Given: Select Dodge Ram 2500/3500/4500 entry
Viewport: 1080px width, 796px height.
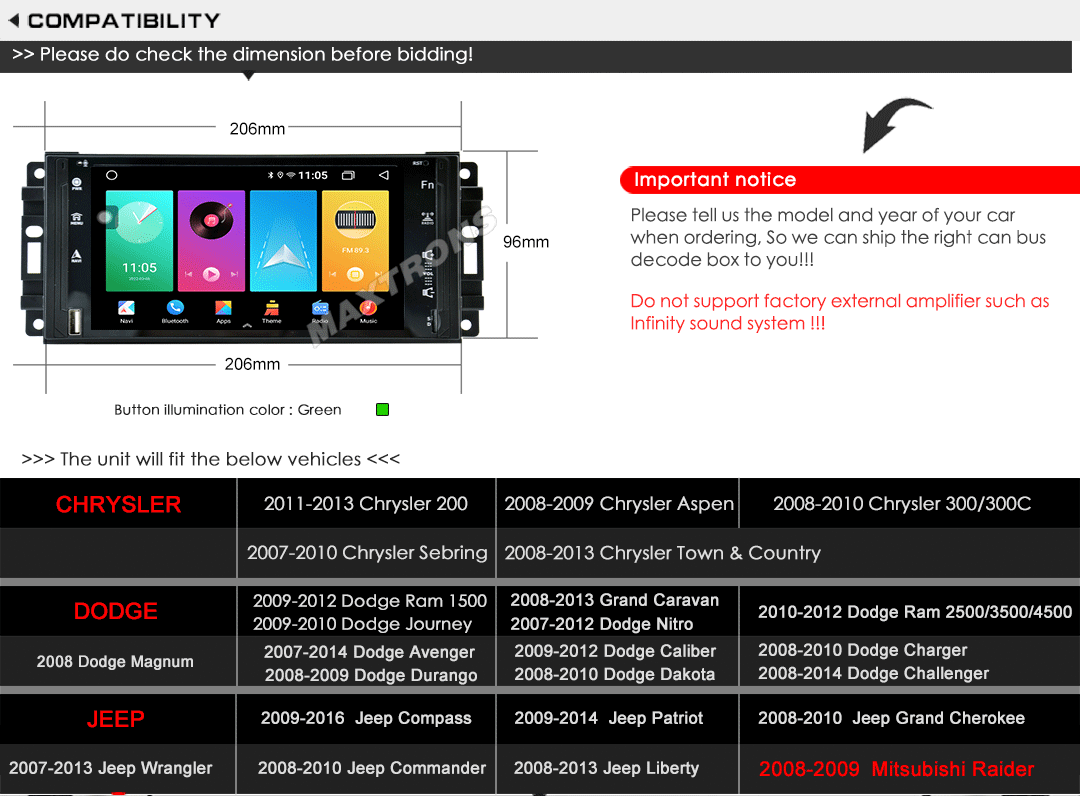Looking at the screenshot, I should coord(915,612).
